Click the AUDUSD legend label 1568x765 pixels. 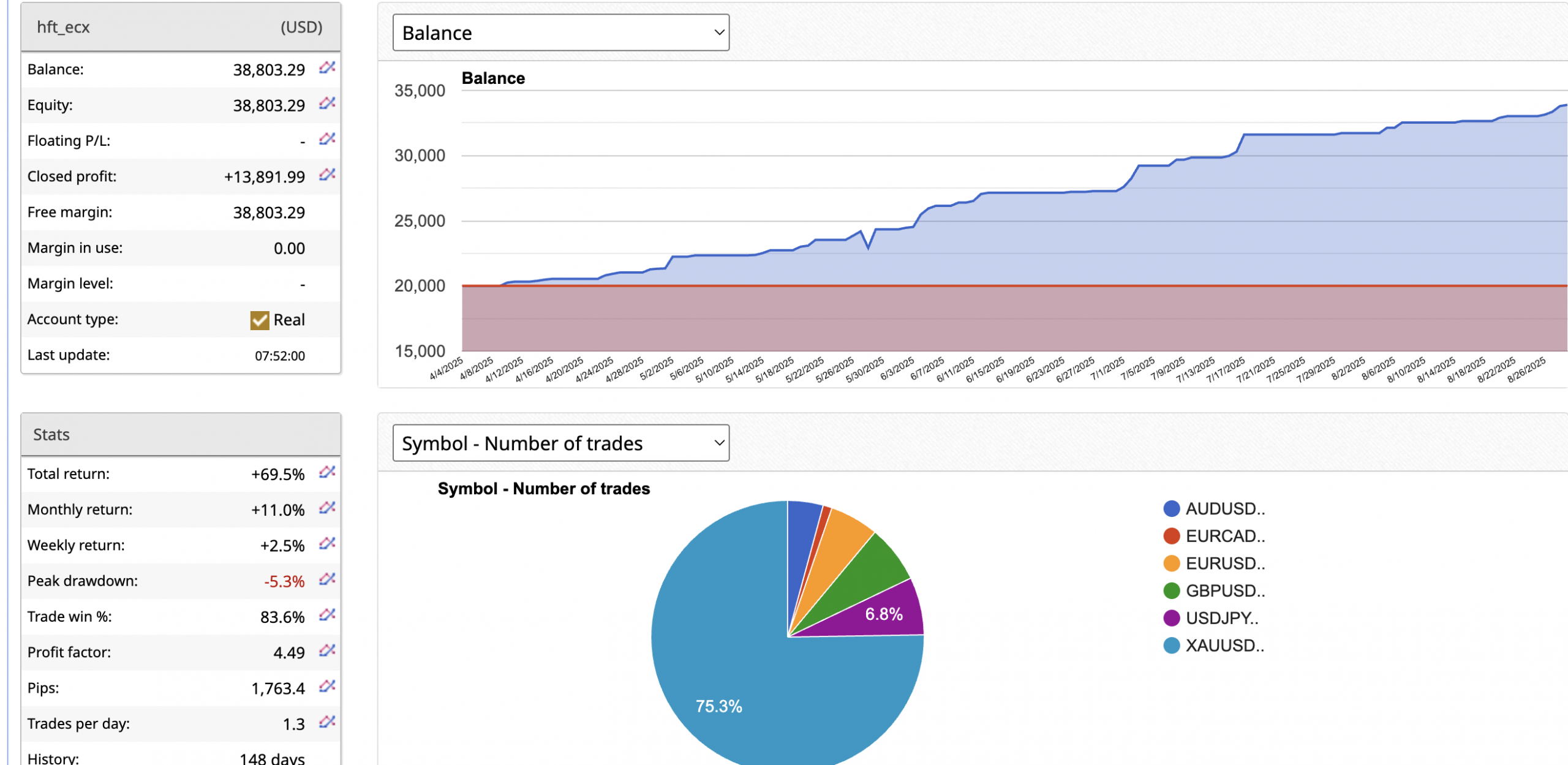pyautogui.click(x=1224, y=508)
